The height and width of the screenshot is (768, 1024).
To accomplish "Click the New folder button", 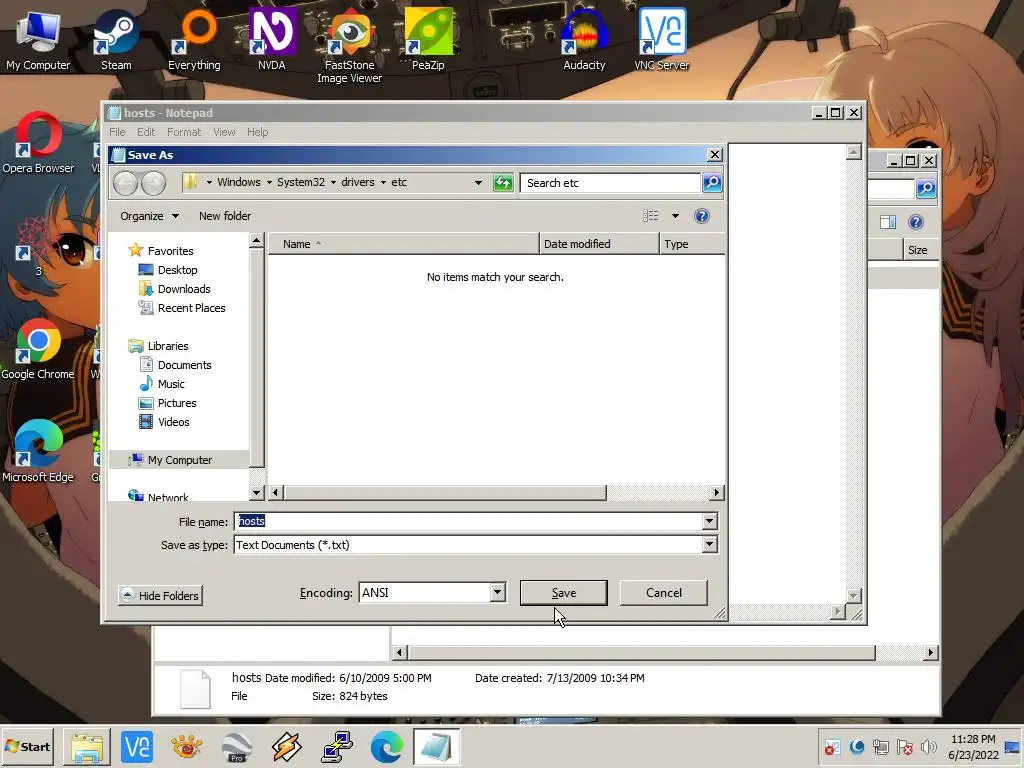I will tap(225, 216).
